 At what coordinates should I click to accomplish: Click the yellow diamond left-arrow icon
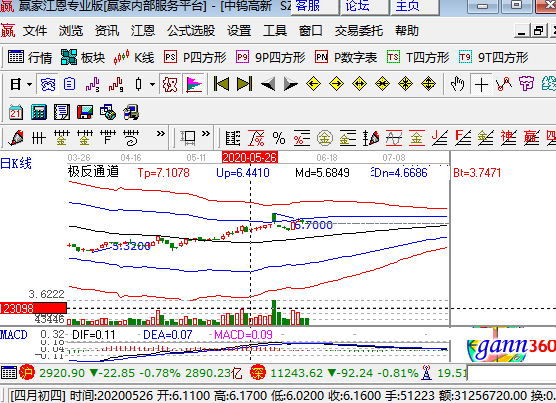pos(313,84)
